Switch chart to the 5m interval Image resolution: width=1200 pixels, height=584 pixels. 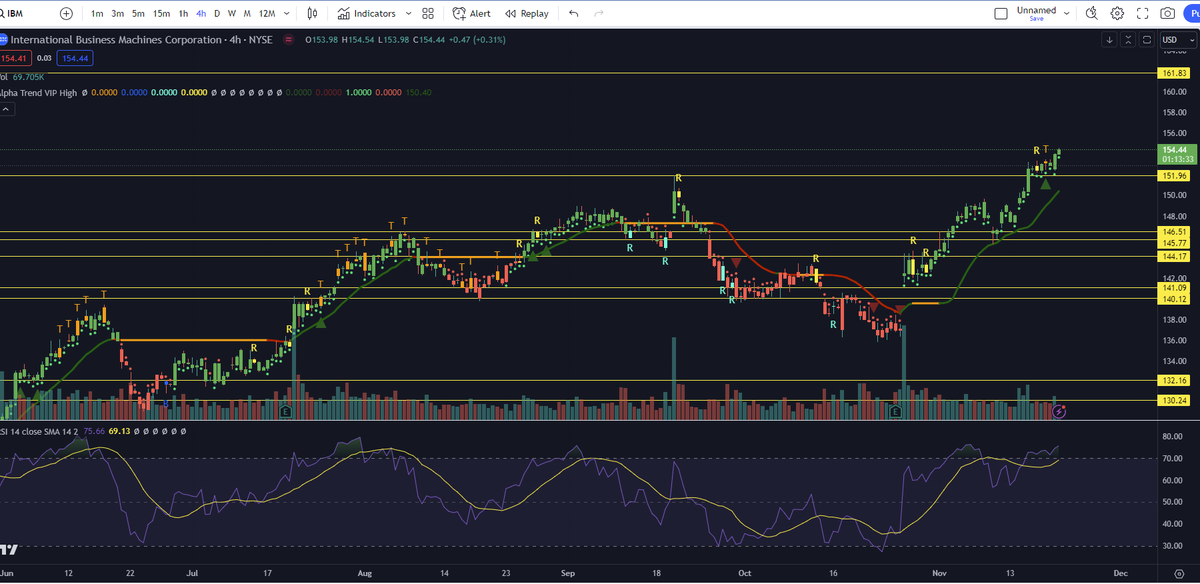[x=139, y=14]
